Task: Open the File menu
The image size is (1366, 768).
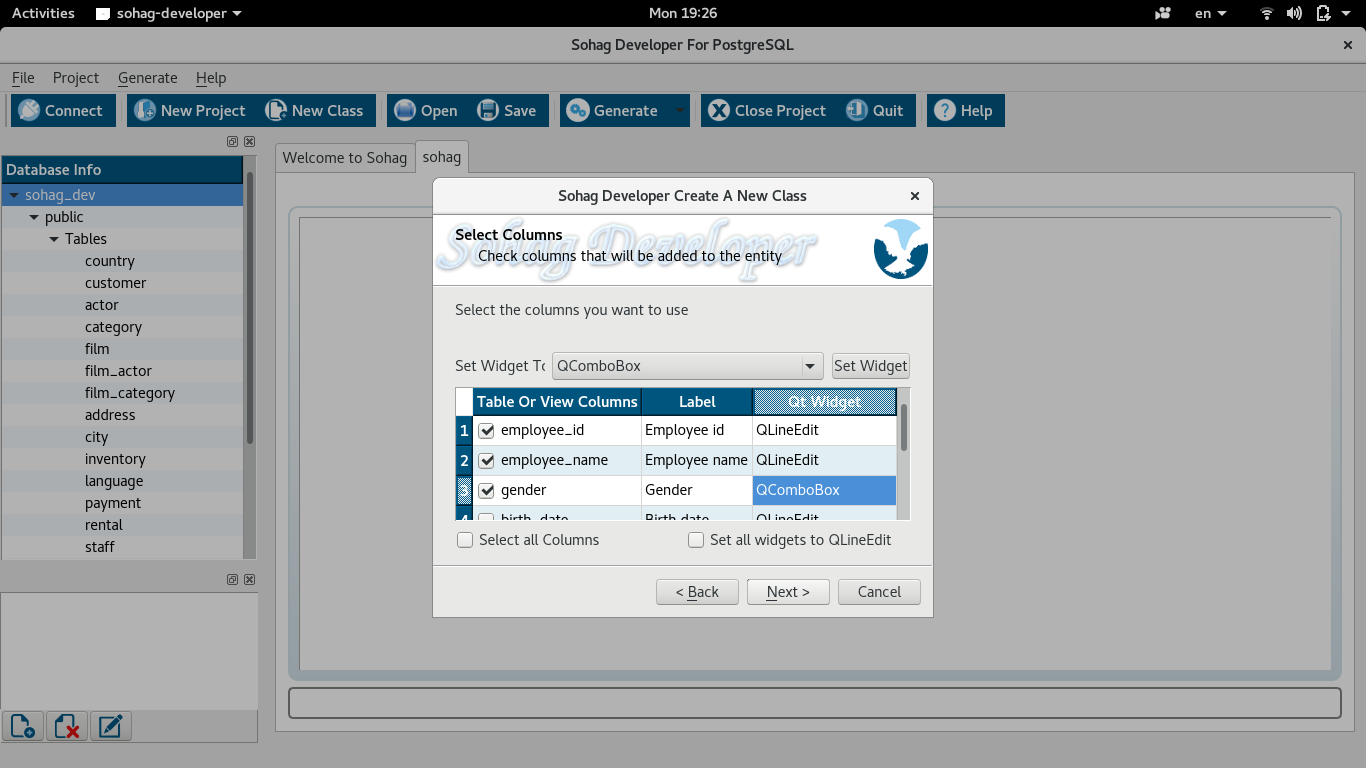Action: click(23, 78)
